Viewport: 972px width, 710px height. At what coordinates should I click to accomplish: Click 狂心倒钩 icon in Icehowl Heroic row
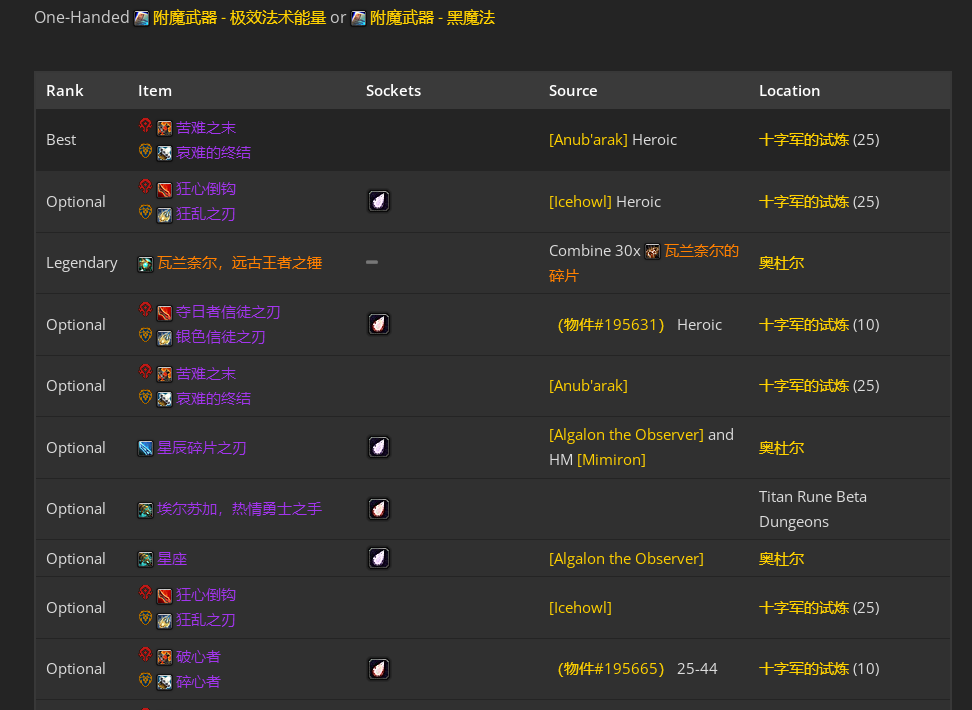coord(164,190)
